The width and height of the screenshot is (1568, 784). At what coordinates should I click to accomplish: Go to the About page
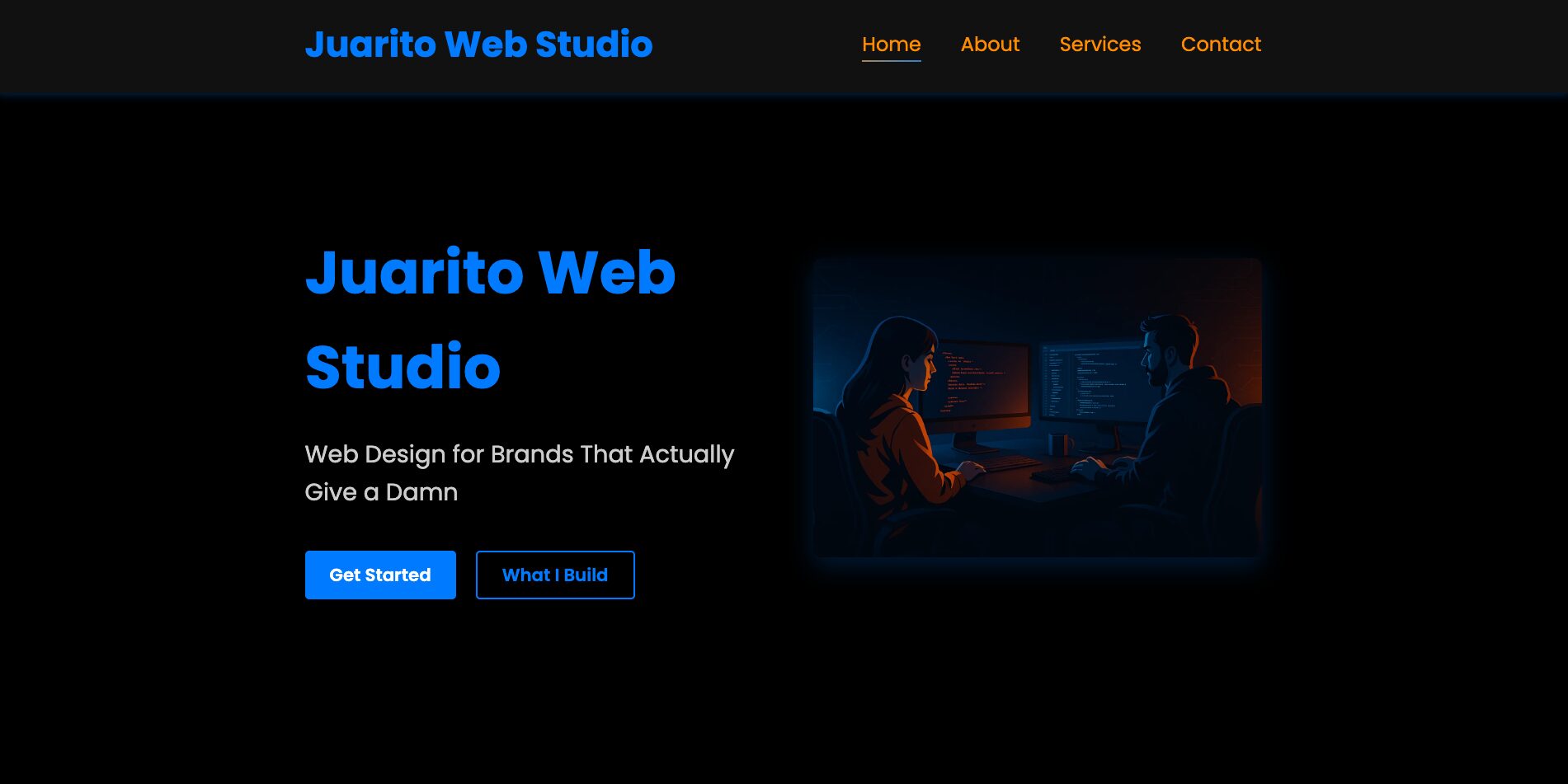[x=990, y=45]
